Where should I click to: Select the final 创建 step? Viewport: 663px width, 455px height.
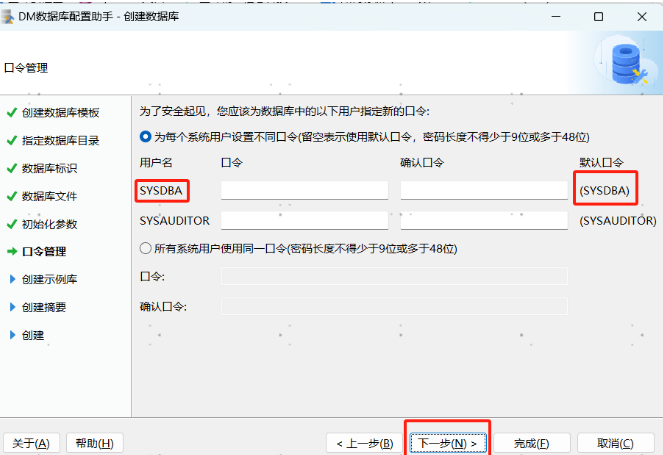pos(33,335)
